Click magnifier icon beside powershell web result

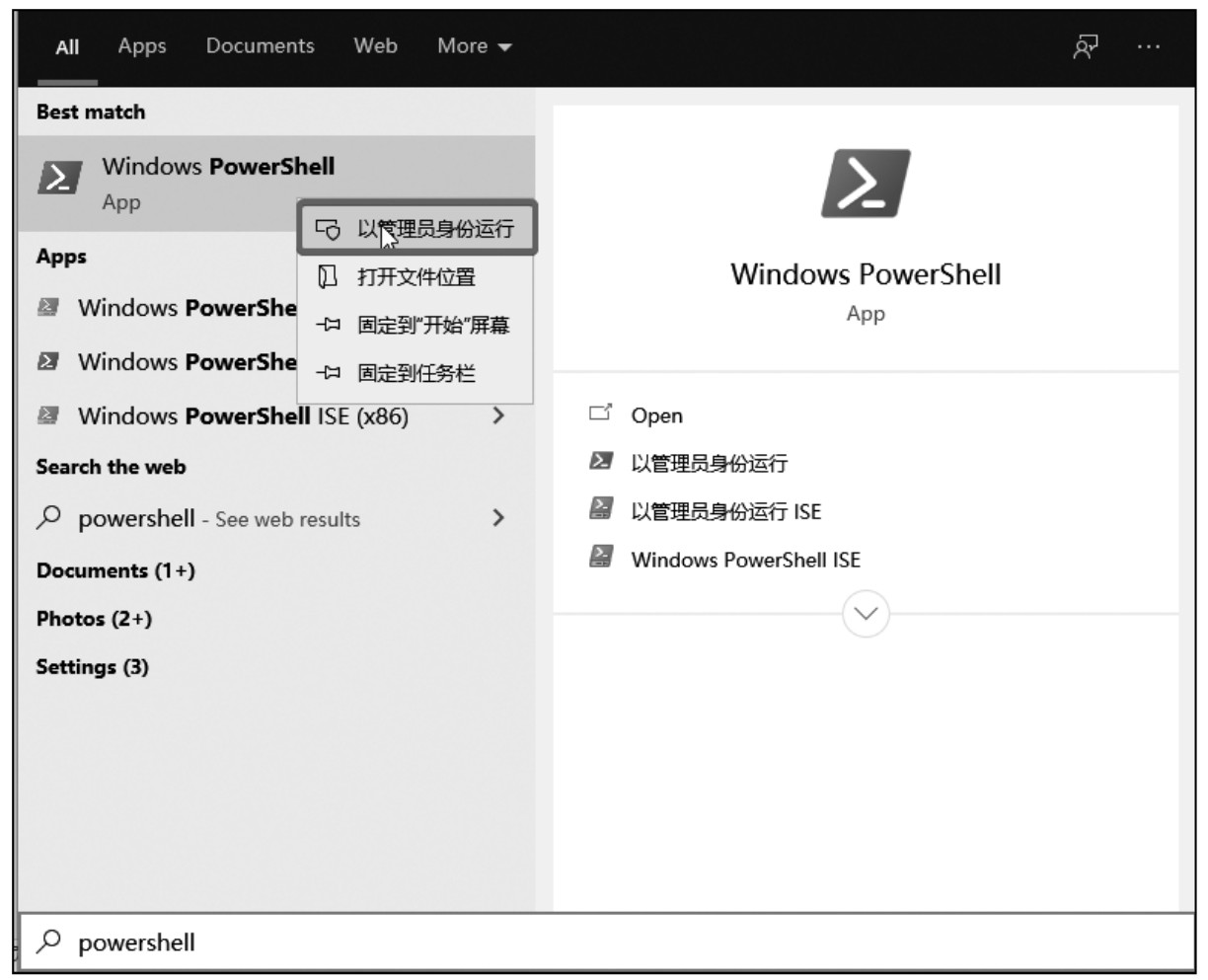[x=47, y=517]
